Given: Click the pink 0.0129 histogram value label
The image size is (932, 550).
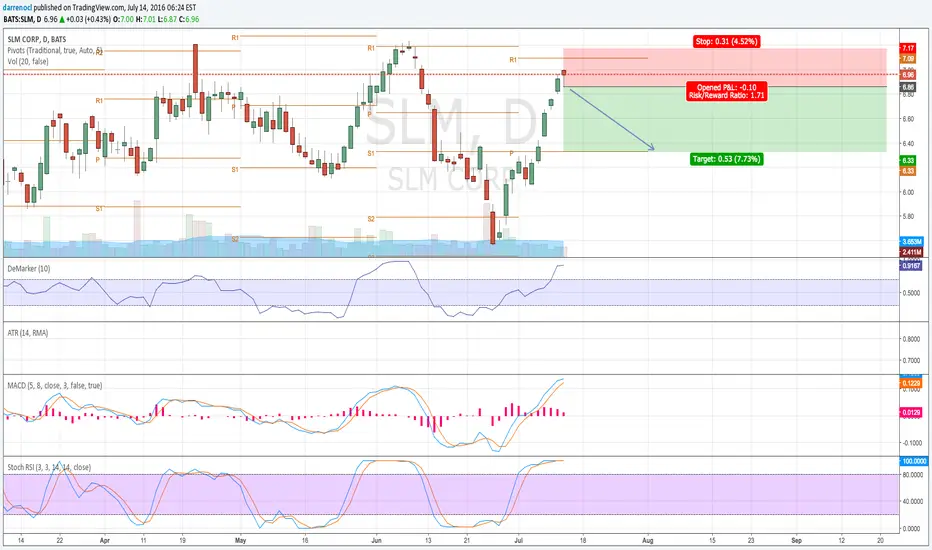Looking at the screenshot, I should click(911, 412).
